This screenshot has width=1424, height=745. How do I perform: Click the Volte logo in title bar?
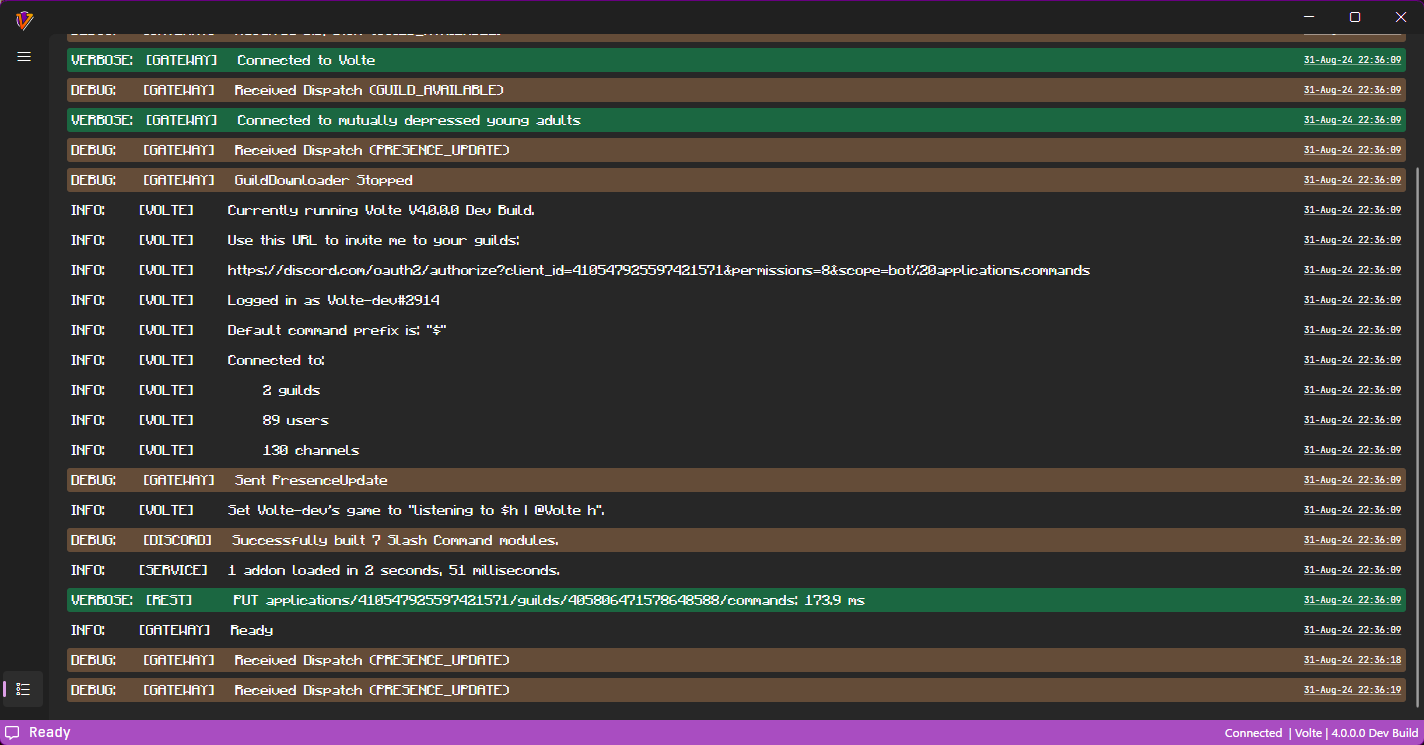click(x=24, y=20)
